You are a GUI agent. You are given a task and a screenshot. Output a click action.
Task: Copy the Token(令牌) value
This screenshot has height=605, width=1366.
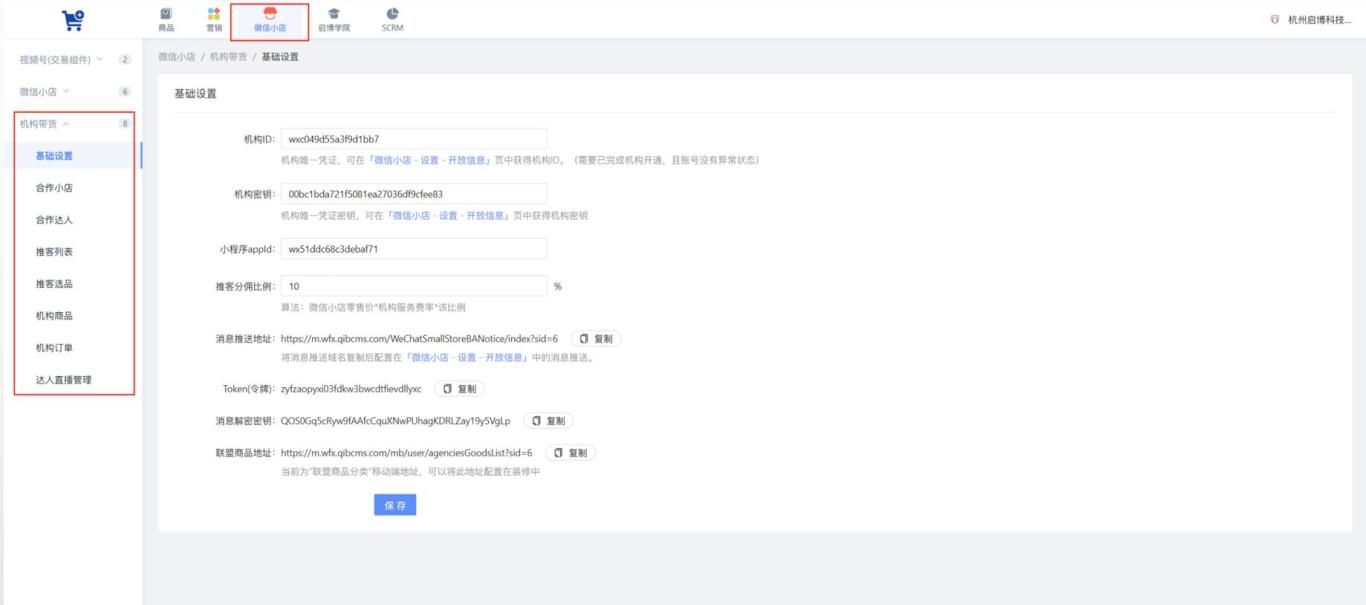coord(459,389)
